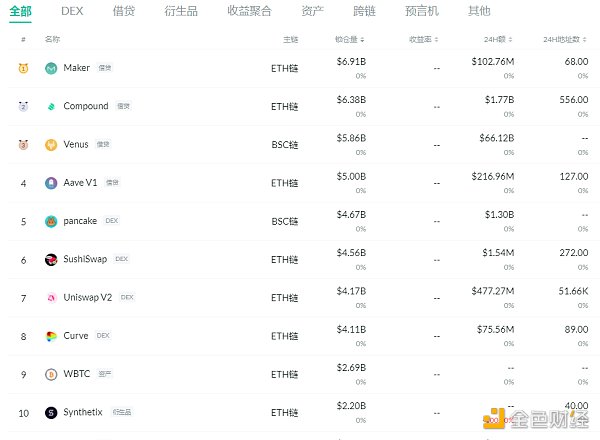The height and width of the screenshot is (440, 600).
Task: Switch to the 借贷 tab
Action: 124,11
